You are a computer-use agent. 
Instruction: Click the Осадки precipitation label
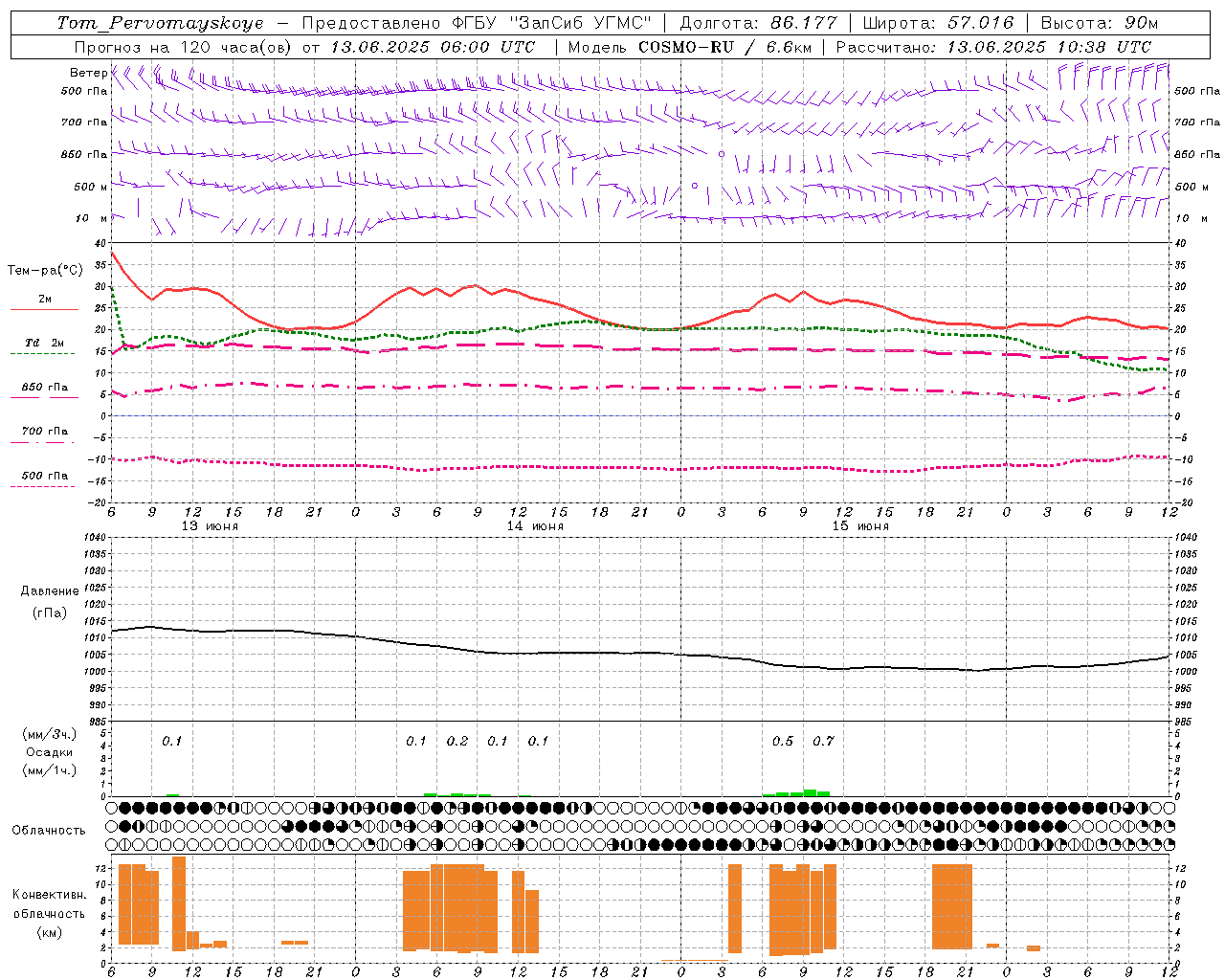tap(50, 752)
